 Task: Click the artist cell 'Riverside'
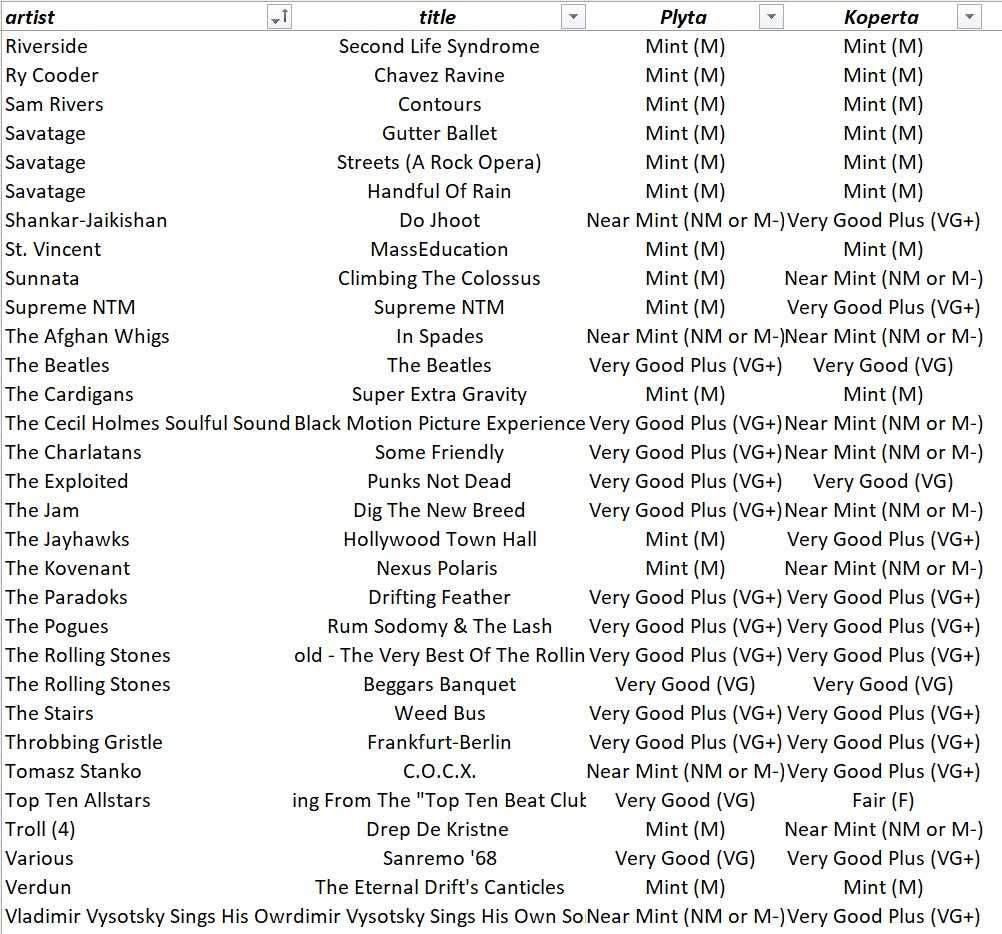tap(47, 46)
